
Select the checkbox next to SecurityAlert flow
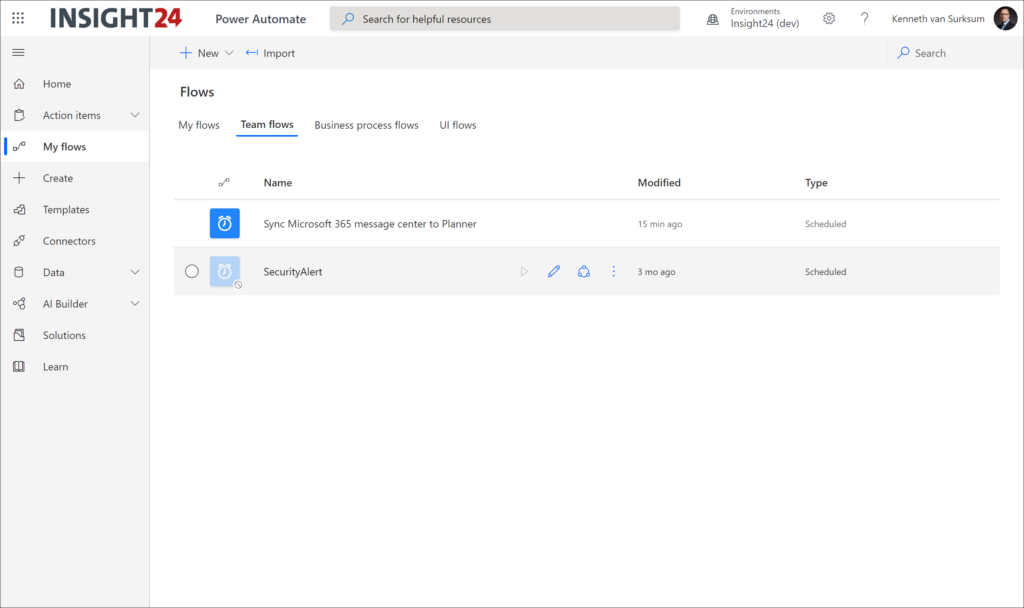192,271
